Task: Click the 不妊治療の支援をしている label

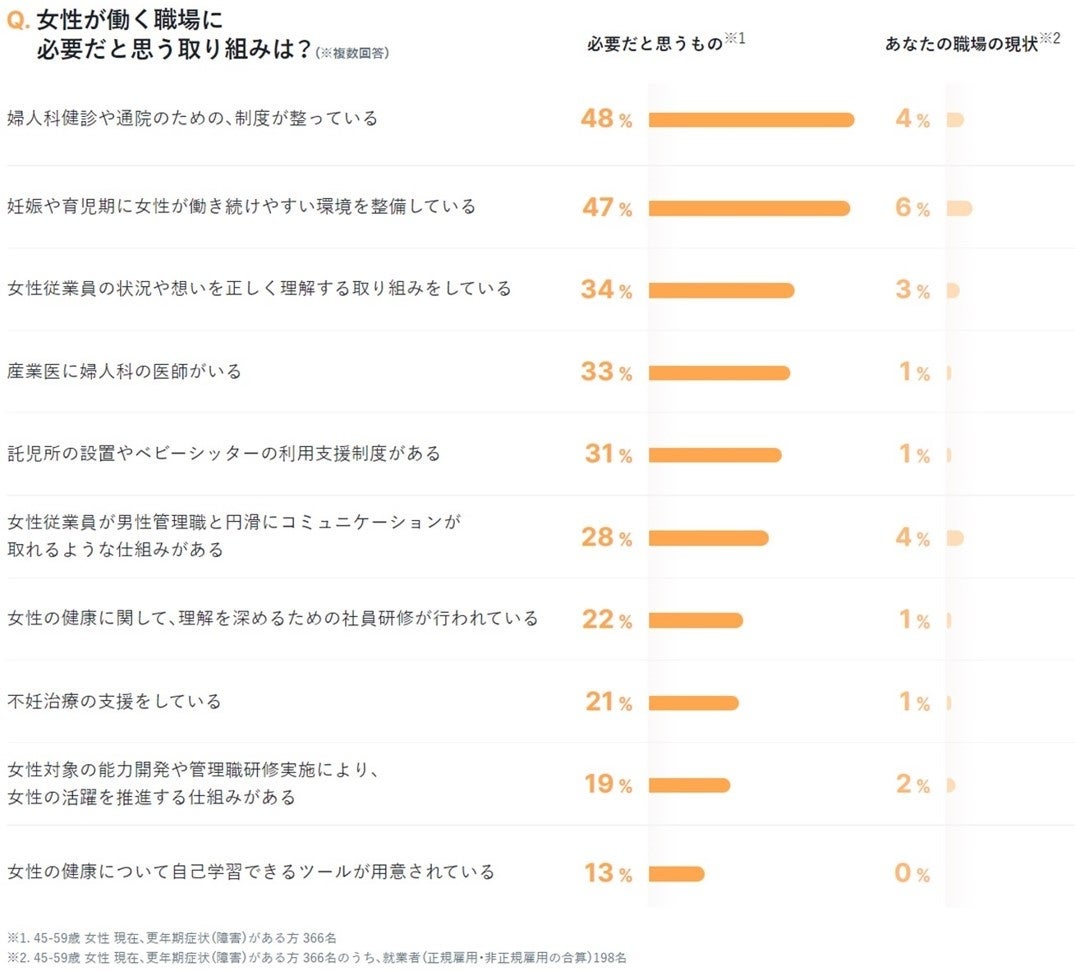Action: pyautogui.click(x=114, y=702)
